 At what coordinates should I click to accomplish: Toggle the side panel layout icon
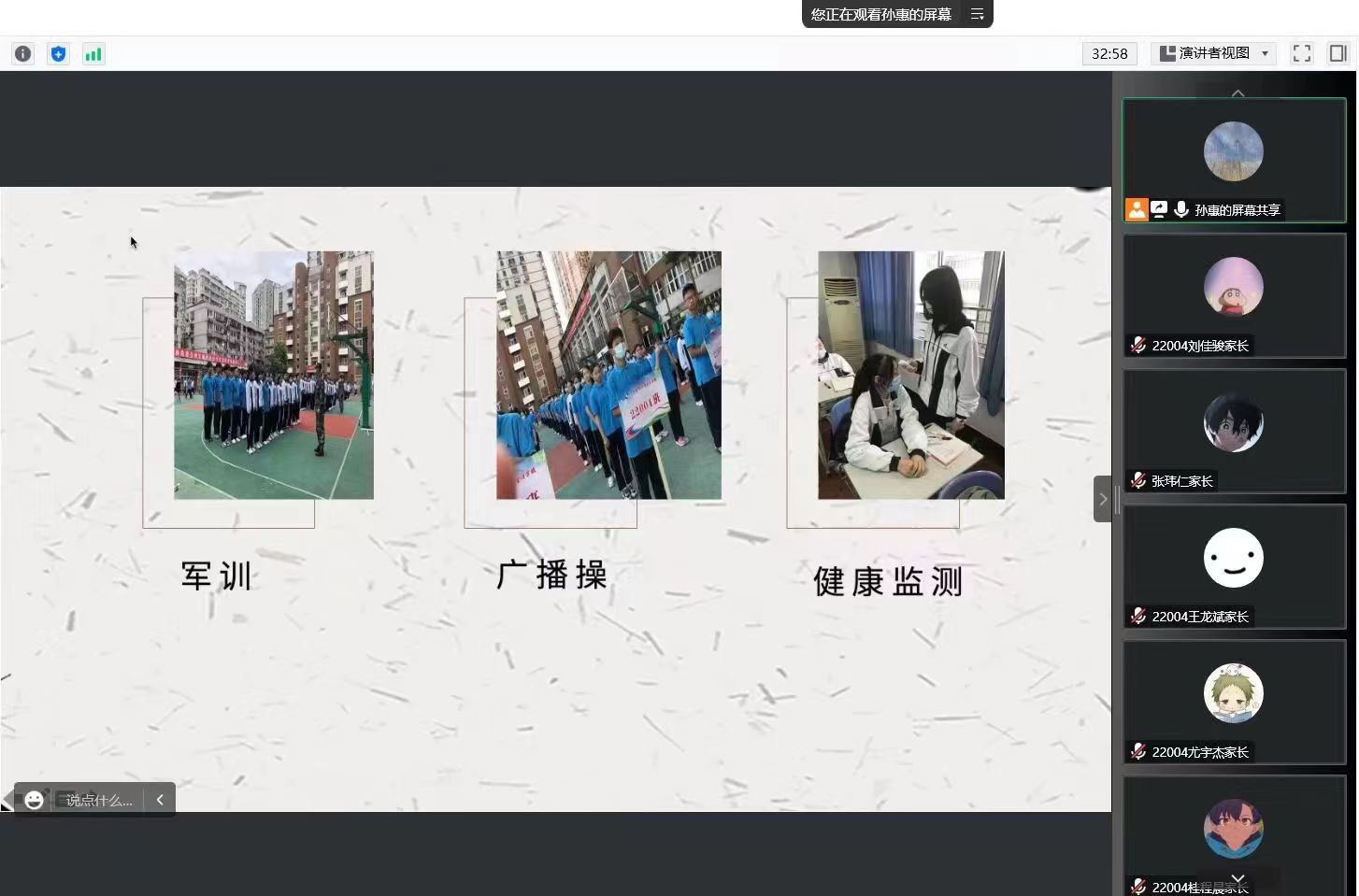pos(1338,53)
